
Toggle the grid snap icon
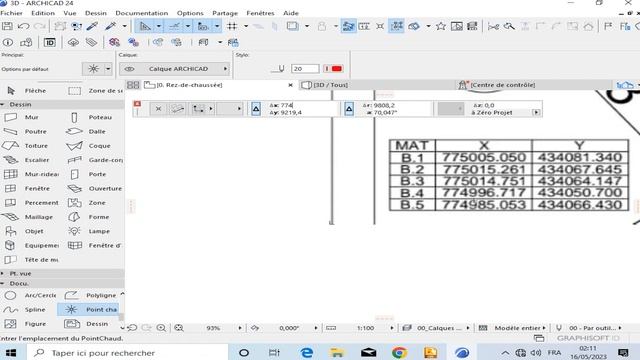click(232, 27)
